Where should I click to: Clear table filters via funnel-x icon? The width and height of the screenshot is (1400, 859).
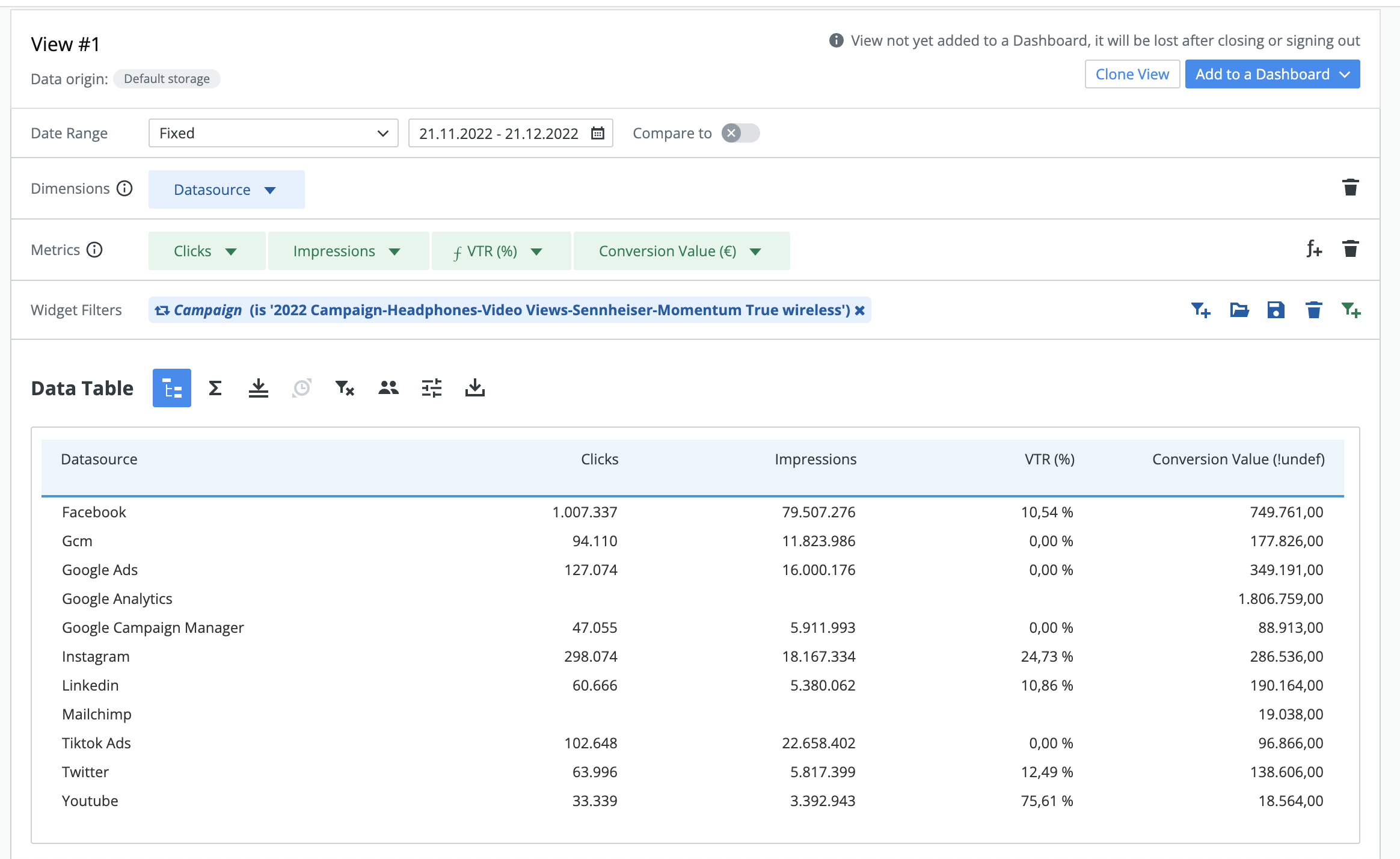[x=345, y=388]
